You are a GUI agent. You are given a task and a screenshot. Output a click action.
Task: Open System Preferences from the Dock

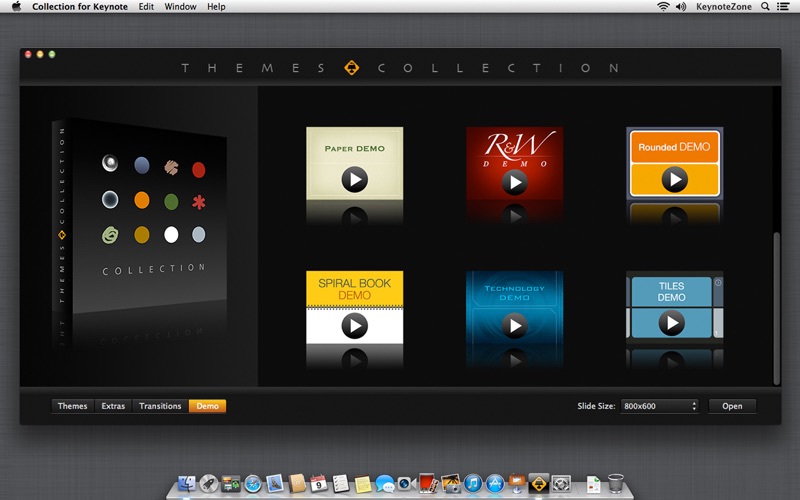[x=561, y=483]
